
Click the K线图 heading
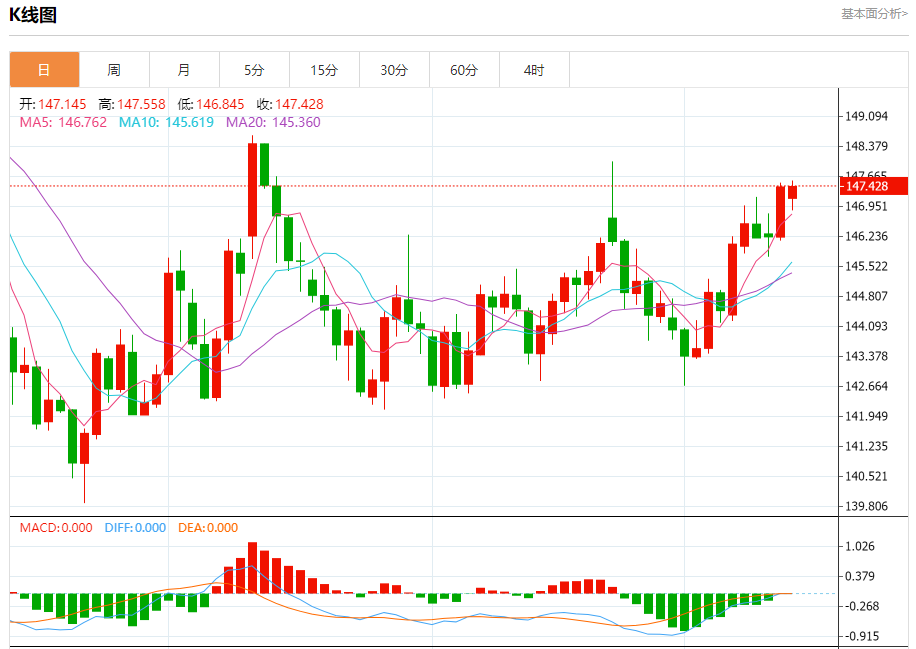point(33,15)
